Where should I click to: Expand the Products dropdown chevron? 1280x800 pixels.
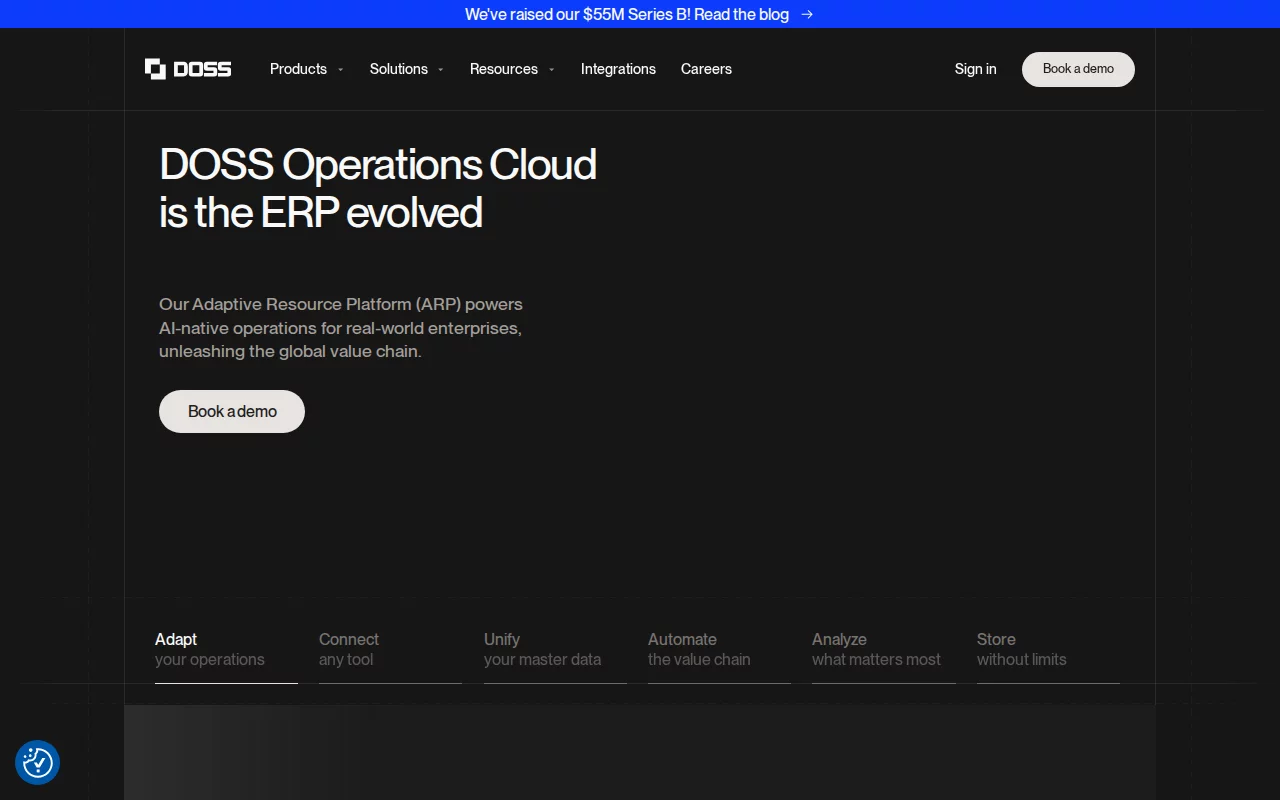pos(340,70)
